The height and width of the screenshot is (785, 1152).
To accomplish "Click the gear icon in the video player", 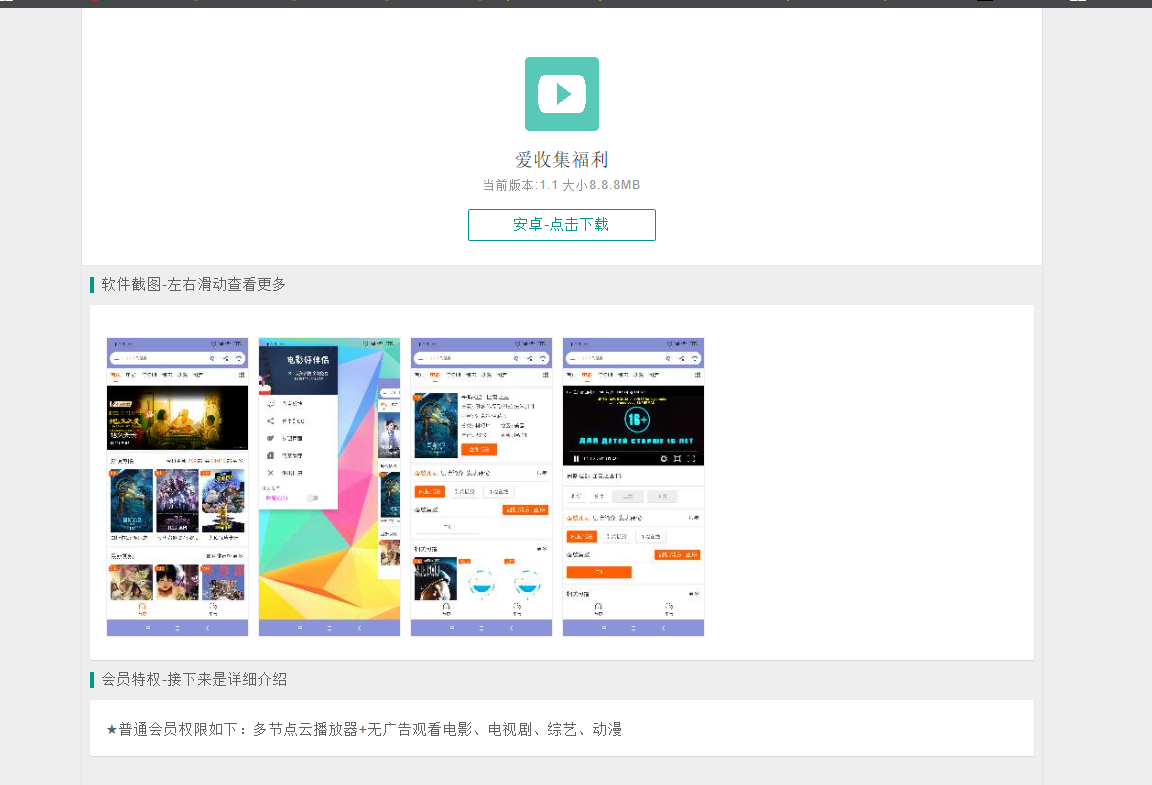I will coord(663,458).
